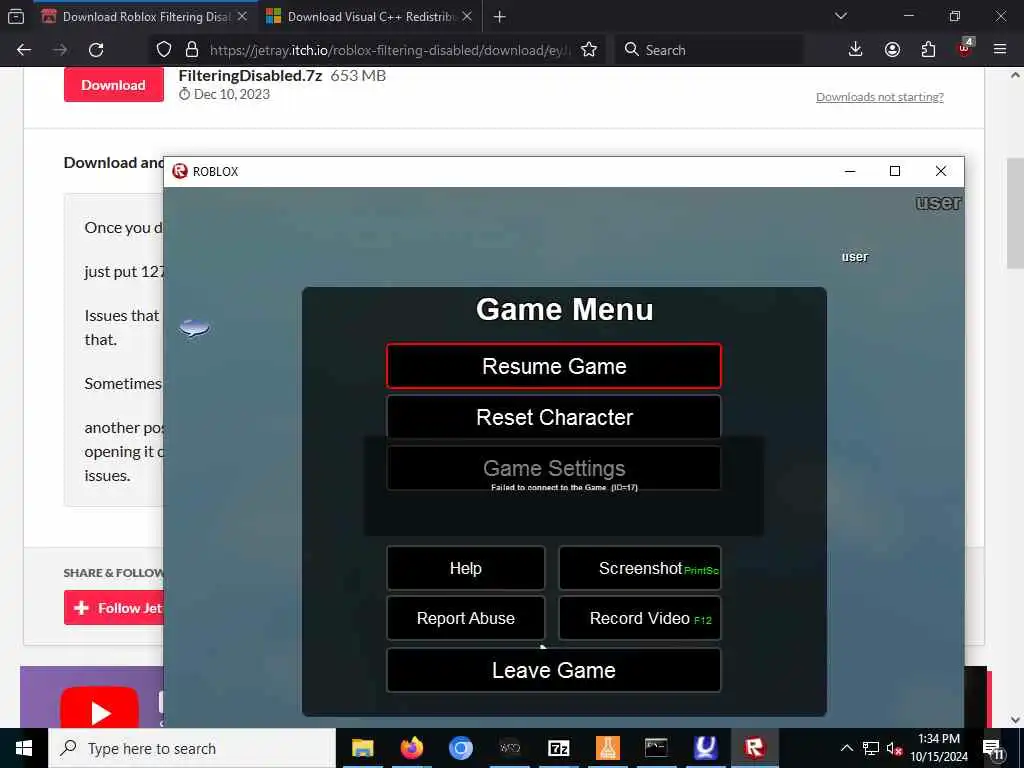Open a new browser tab
Image resolution: width=1024 pixels, height=768 pixels.
click(x=499, y=17)
